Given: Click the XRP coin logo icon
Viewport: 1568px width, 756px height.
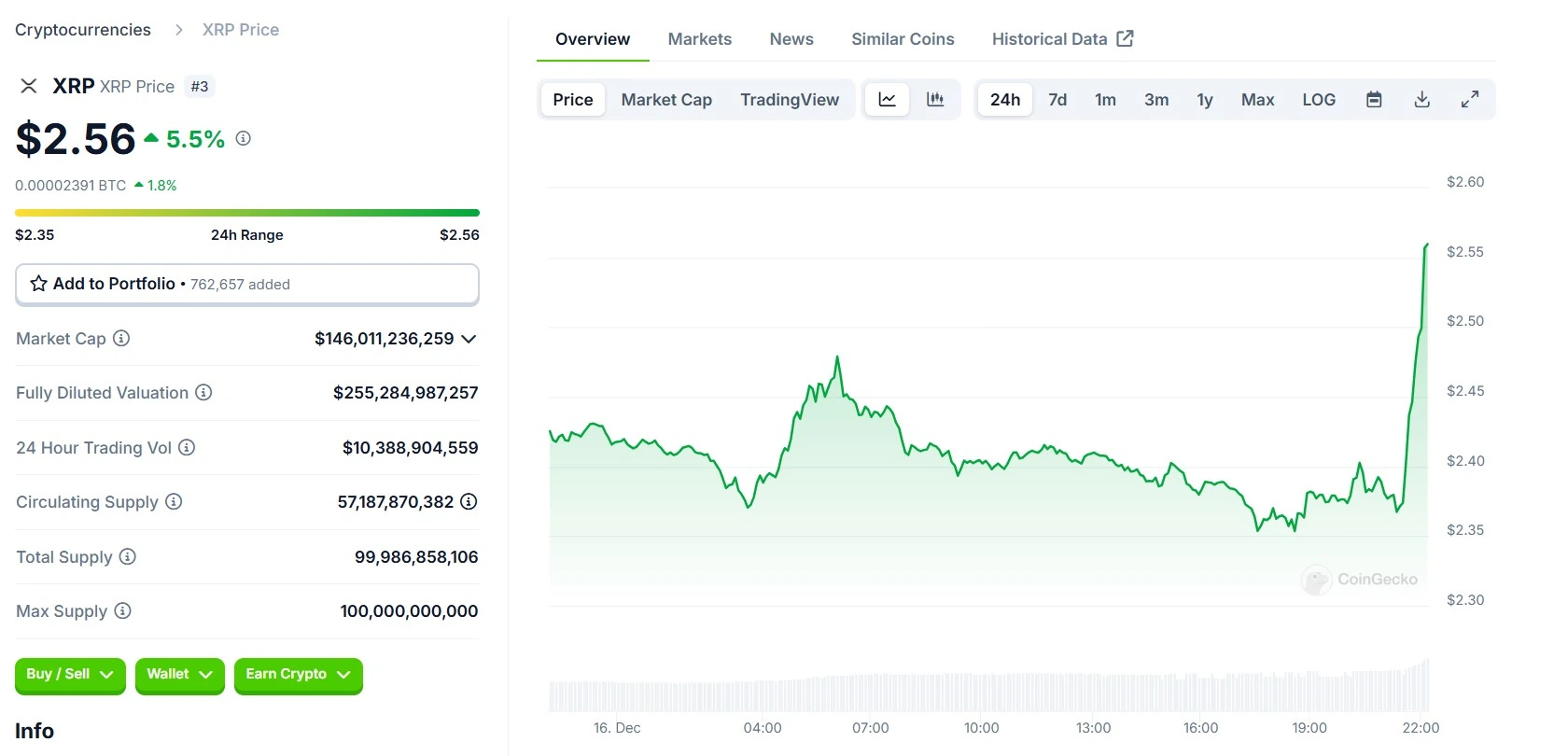Looking at the screenshot, I should [x=29, y=86].
